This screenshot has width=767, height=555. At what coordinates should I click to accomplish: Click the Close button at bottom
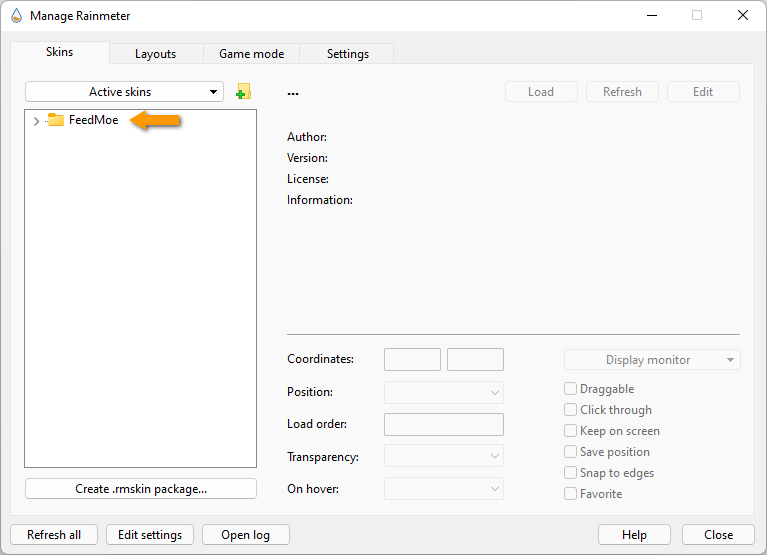pyautogui.click(x=718, y=534)
